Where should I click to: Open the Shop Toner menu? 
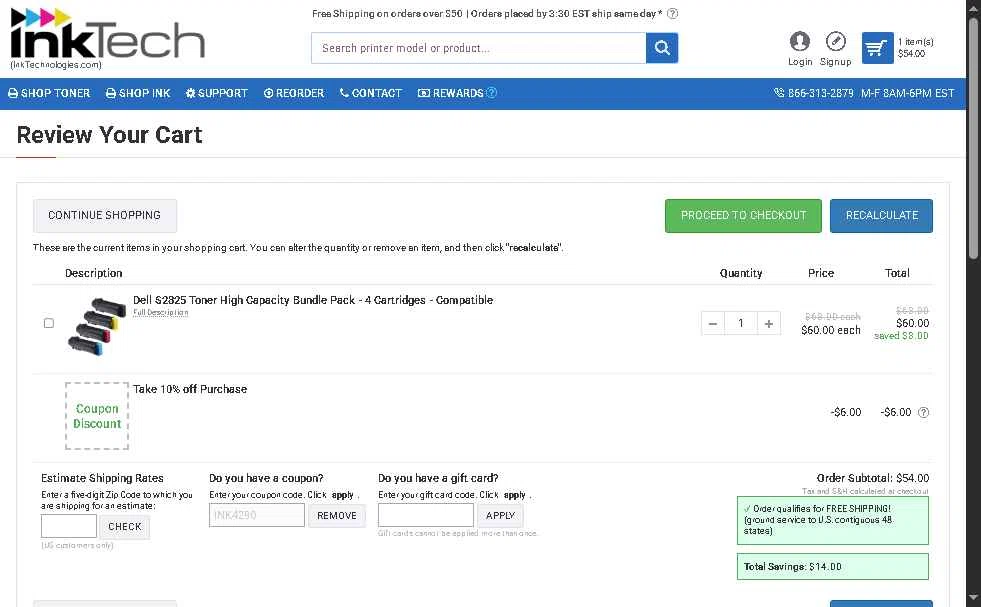(49, 93)
